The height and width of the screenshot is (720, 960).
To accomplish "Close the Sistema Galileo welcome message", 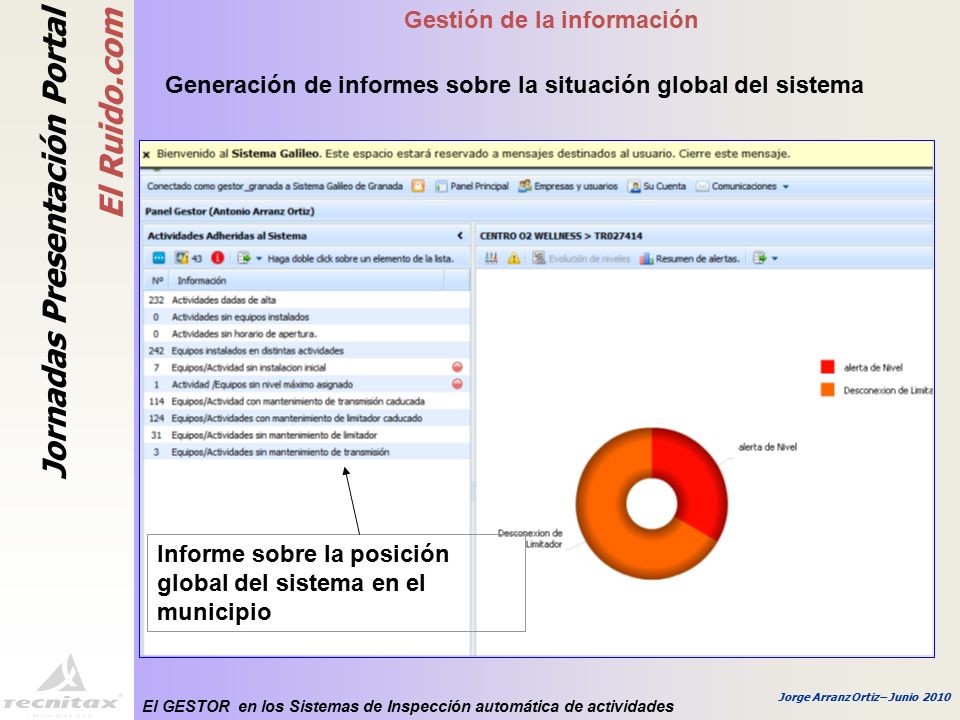I will coord(146,155).
